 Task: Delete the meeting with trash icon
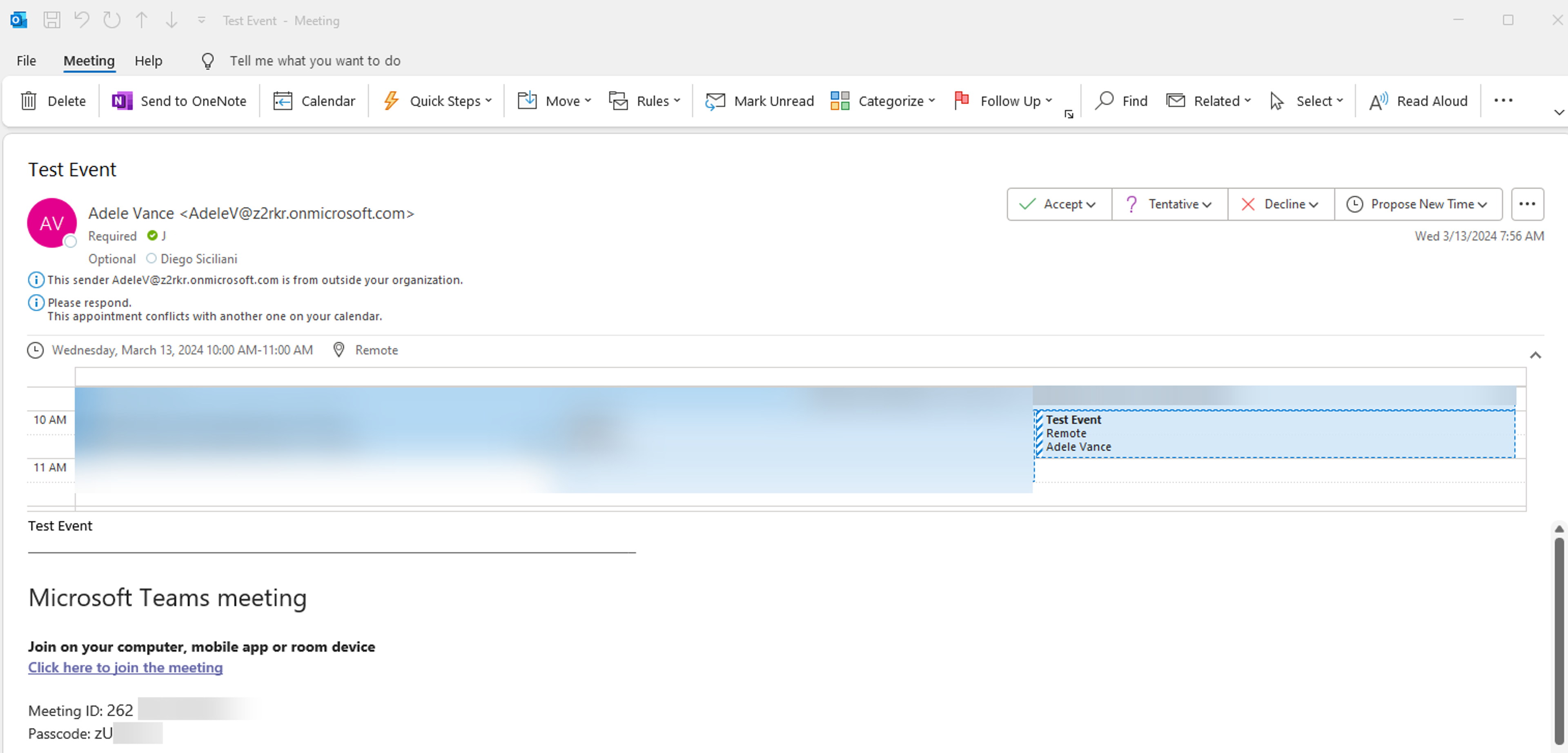[53, 101]
